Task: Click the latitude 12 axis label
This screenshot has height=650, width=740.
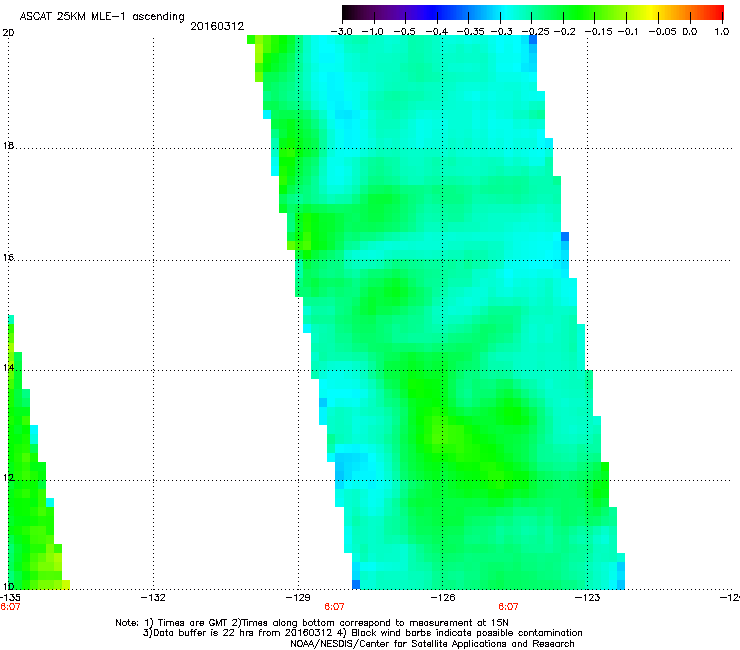Action: coord(8,478)
